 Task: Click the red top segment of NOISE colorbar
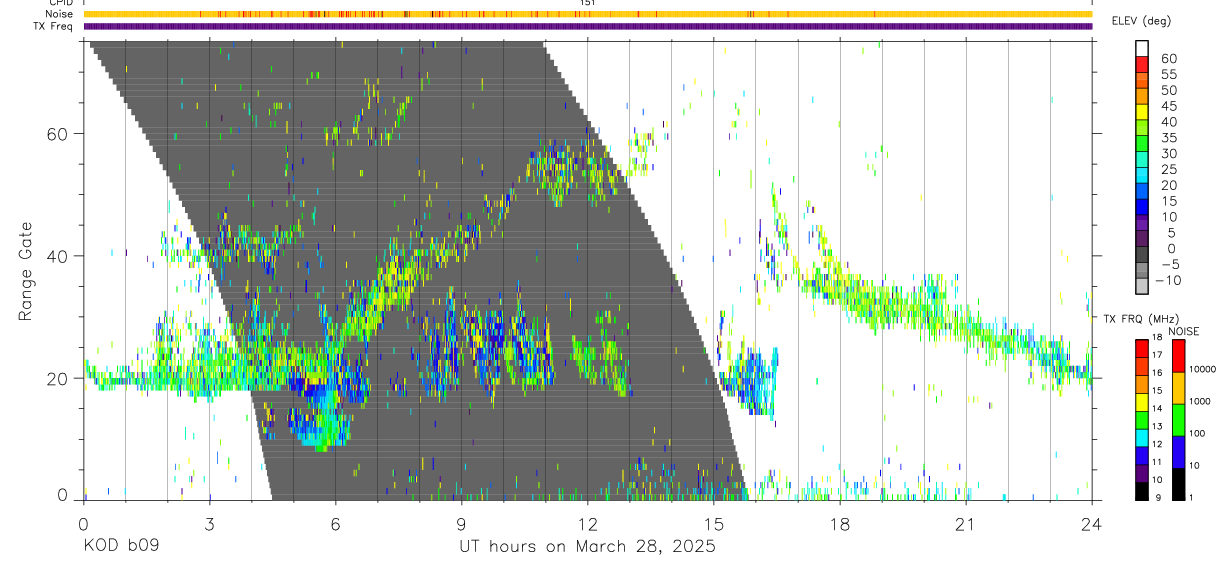coord(1179,354)
